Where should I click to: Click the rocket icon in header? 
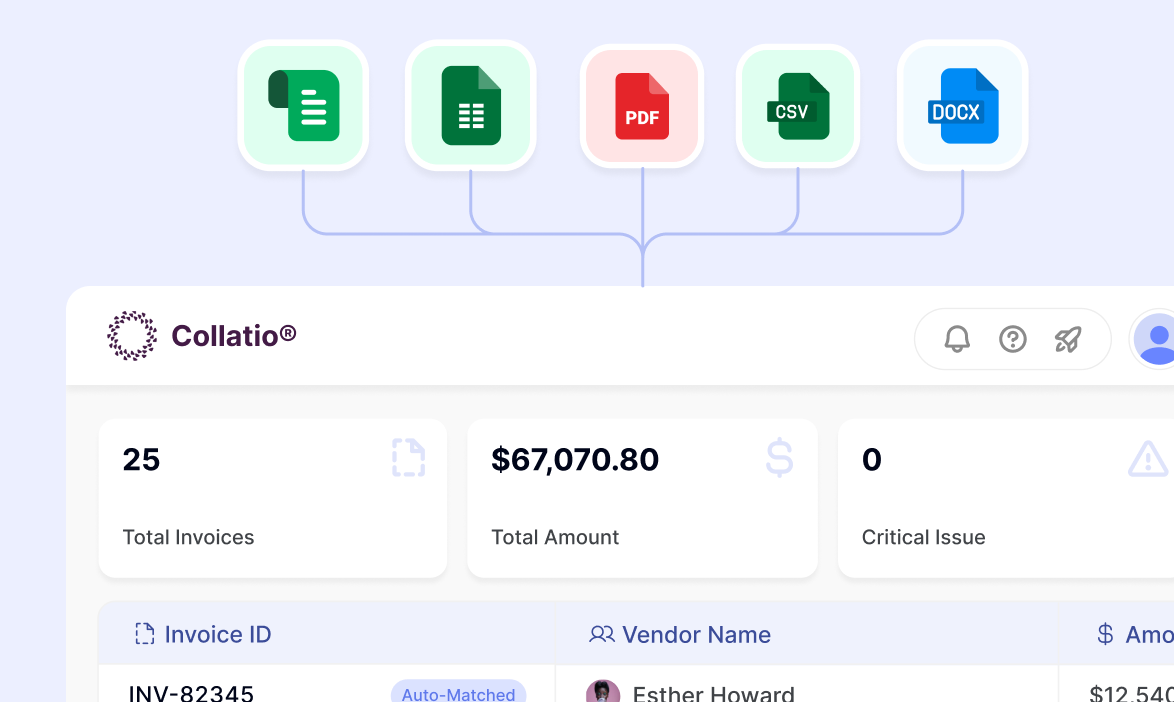pos(1068,339)
